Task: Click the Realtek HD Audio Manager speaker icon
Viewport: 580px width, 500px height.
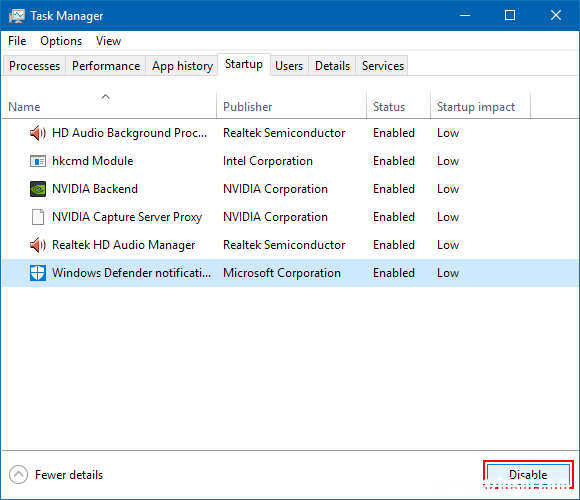Action: pos(38,245)
